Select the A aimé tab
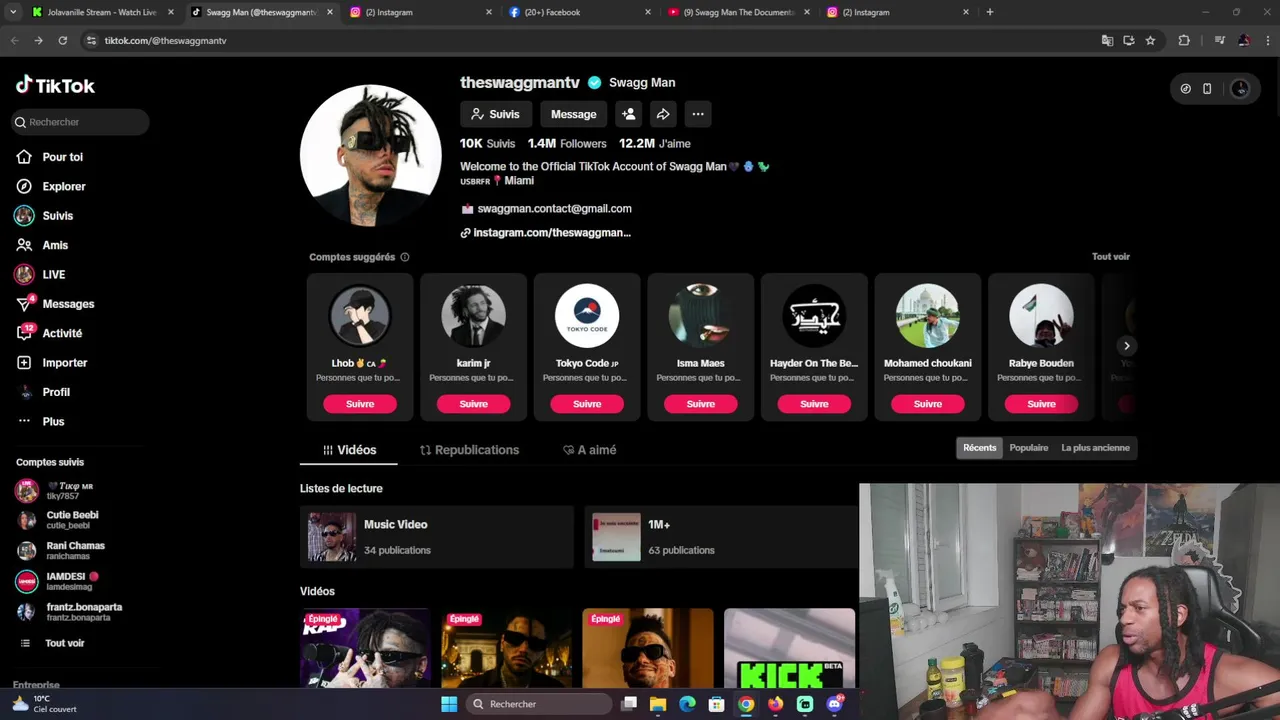 point(589,450)
